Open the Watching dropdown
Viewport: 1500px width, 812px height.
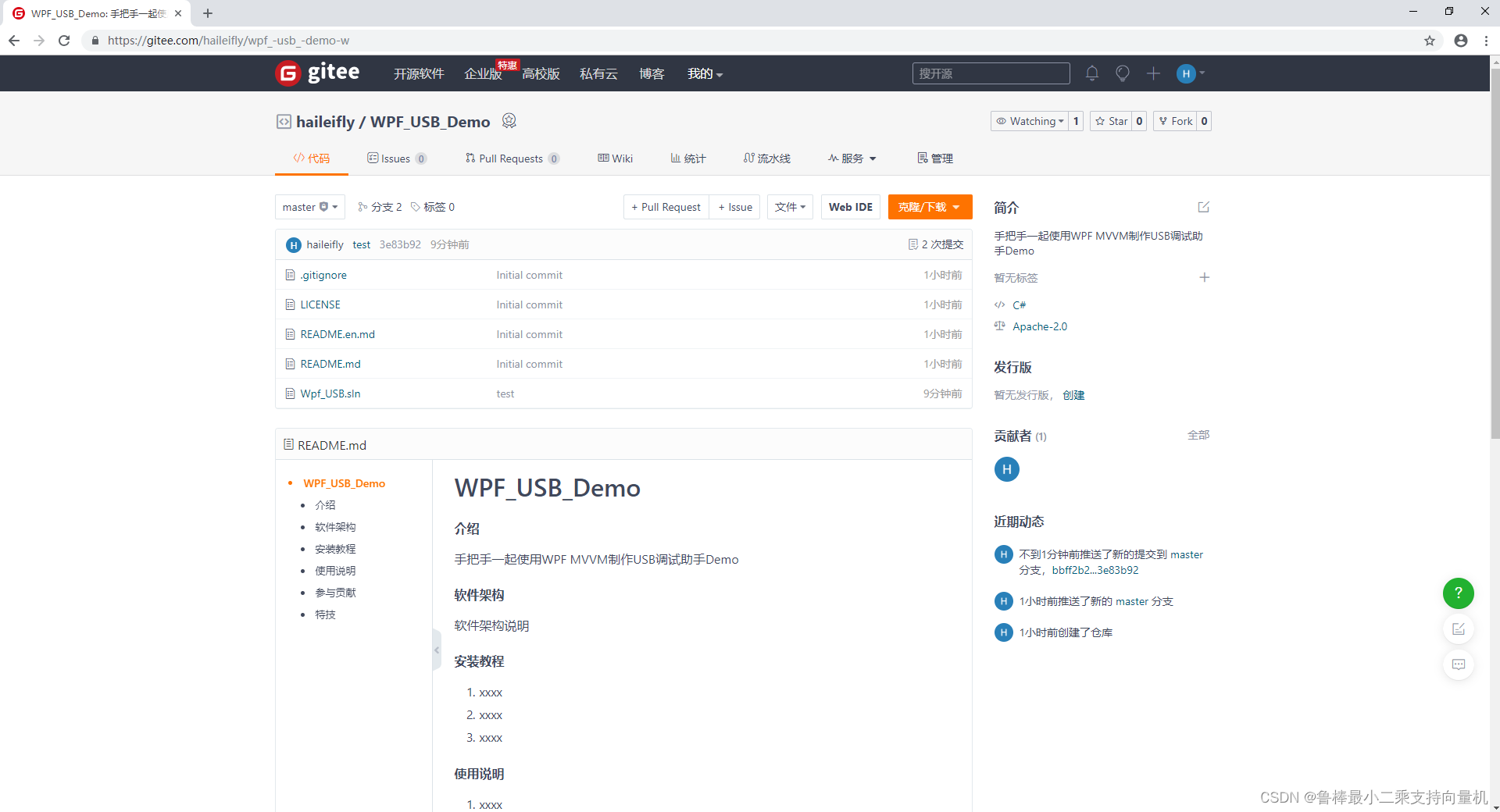(x=1029, y=121)
